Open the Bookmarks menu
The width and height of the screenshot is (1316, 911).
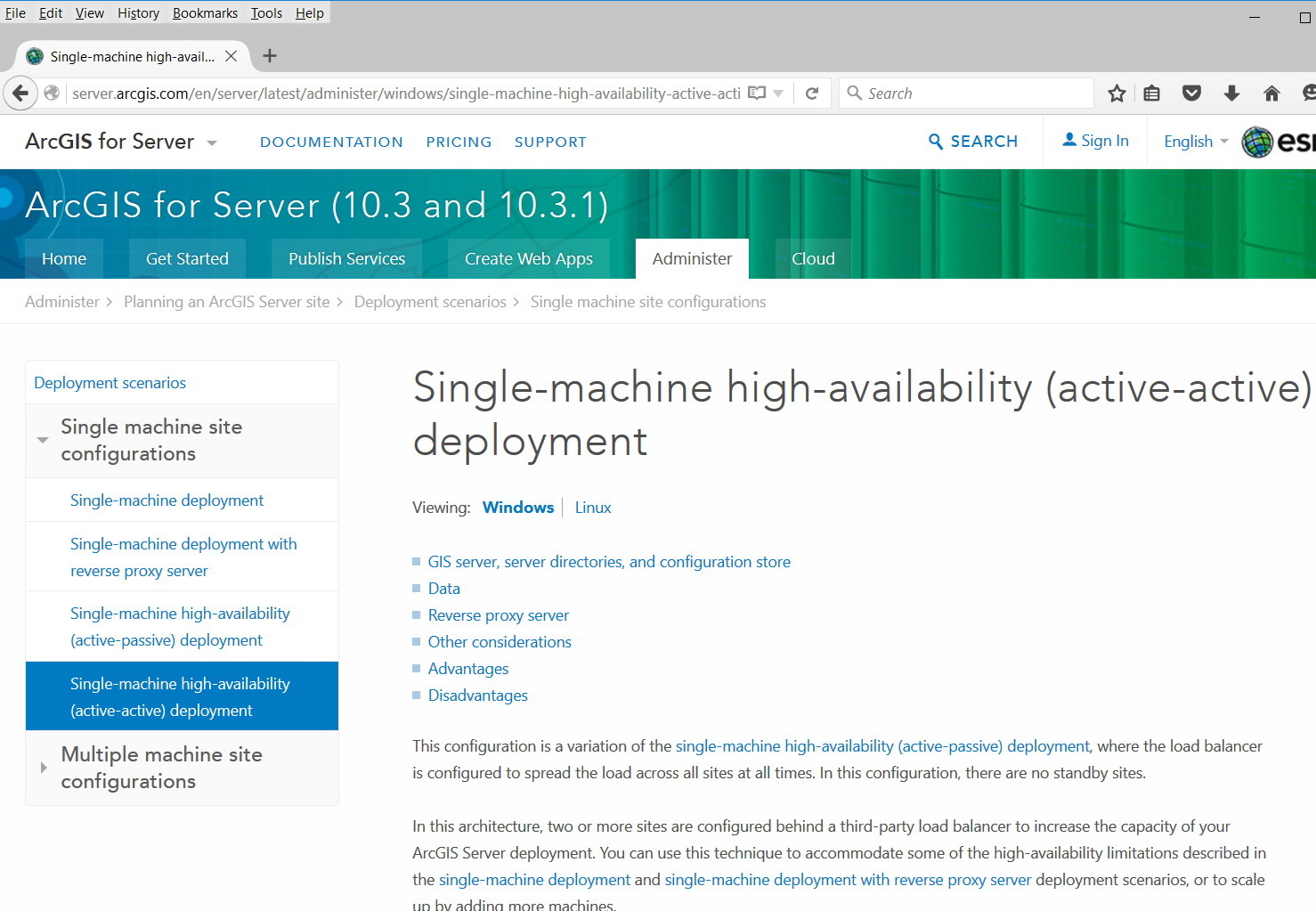click(x=205, y=12)
